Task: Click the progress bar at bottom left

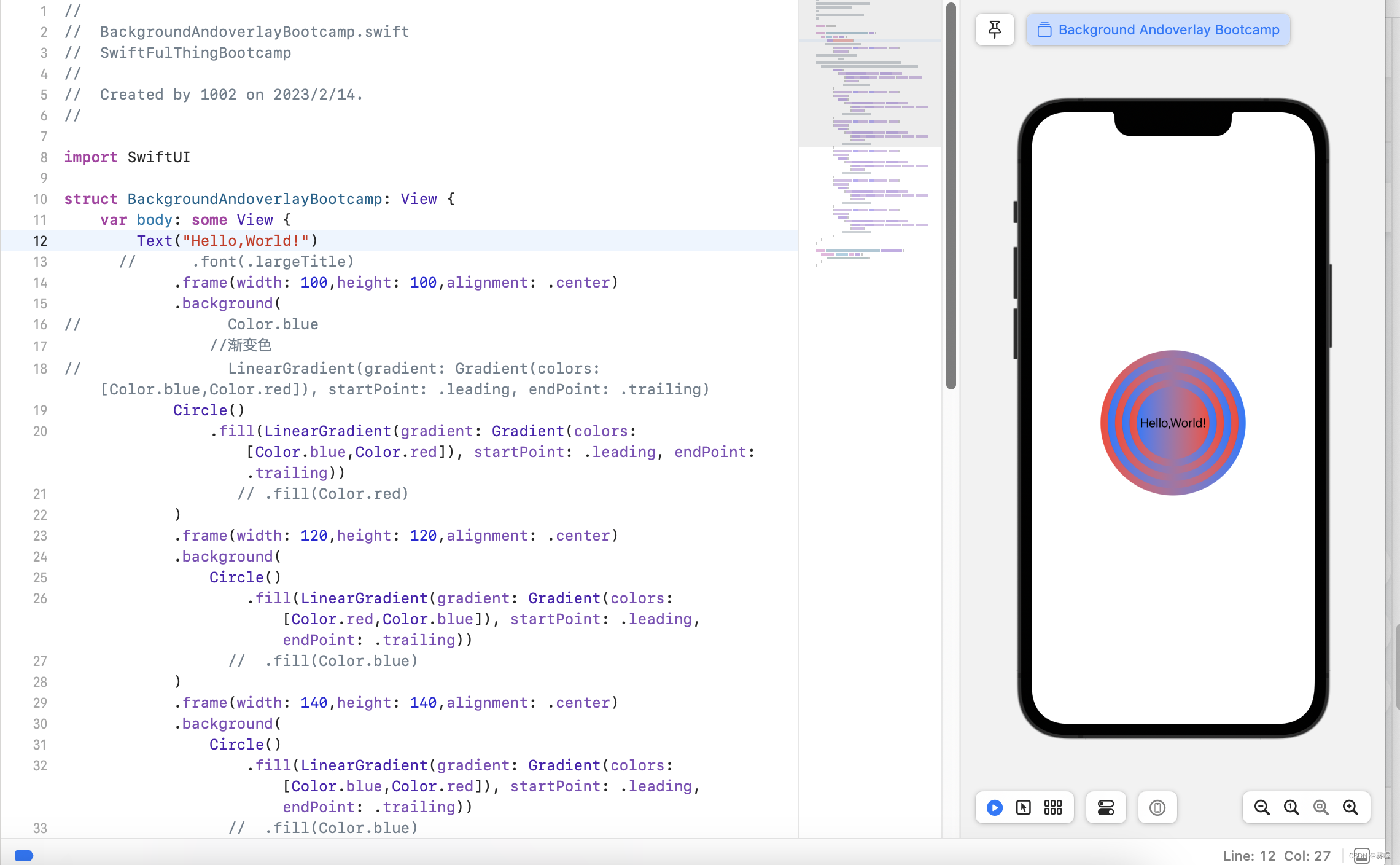Action: tap(25, 855)
